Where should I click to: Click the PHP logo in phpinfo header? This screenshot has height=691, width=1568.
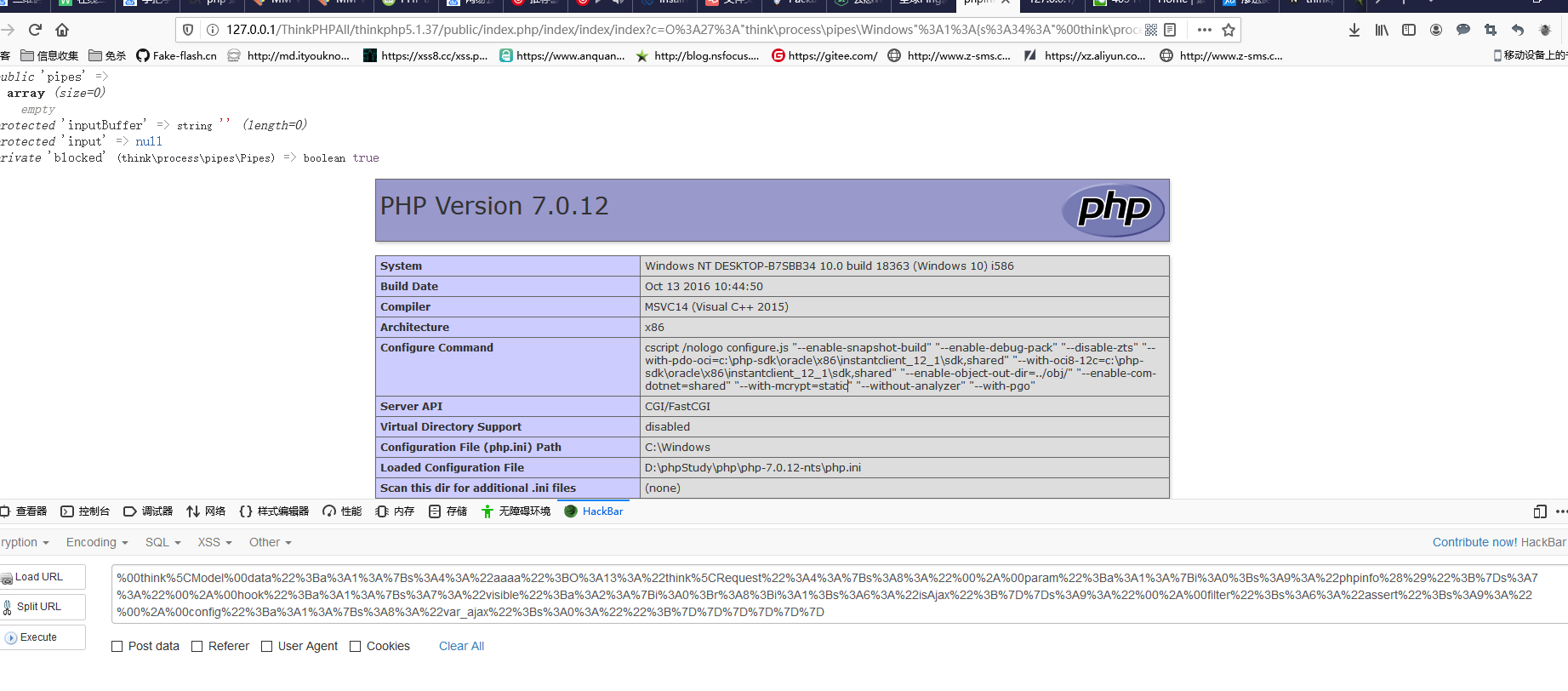[1113, 210]
